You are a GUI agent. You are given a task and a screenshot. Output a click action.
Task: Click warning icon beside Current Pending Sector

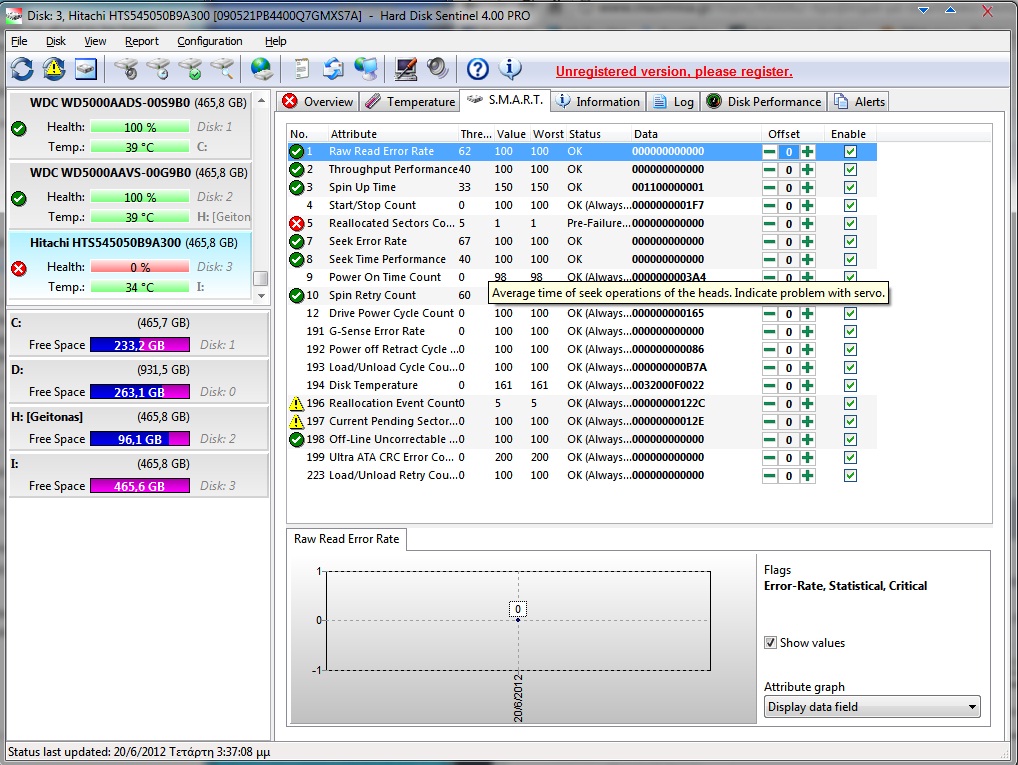tap(297, 421)
